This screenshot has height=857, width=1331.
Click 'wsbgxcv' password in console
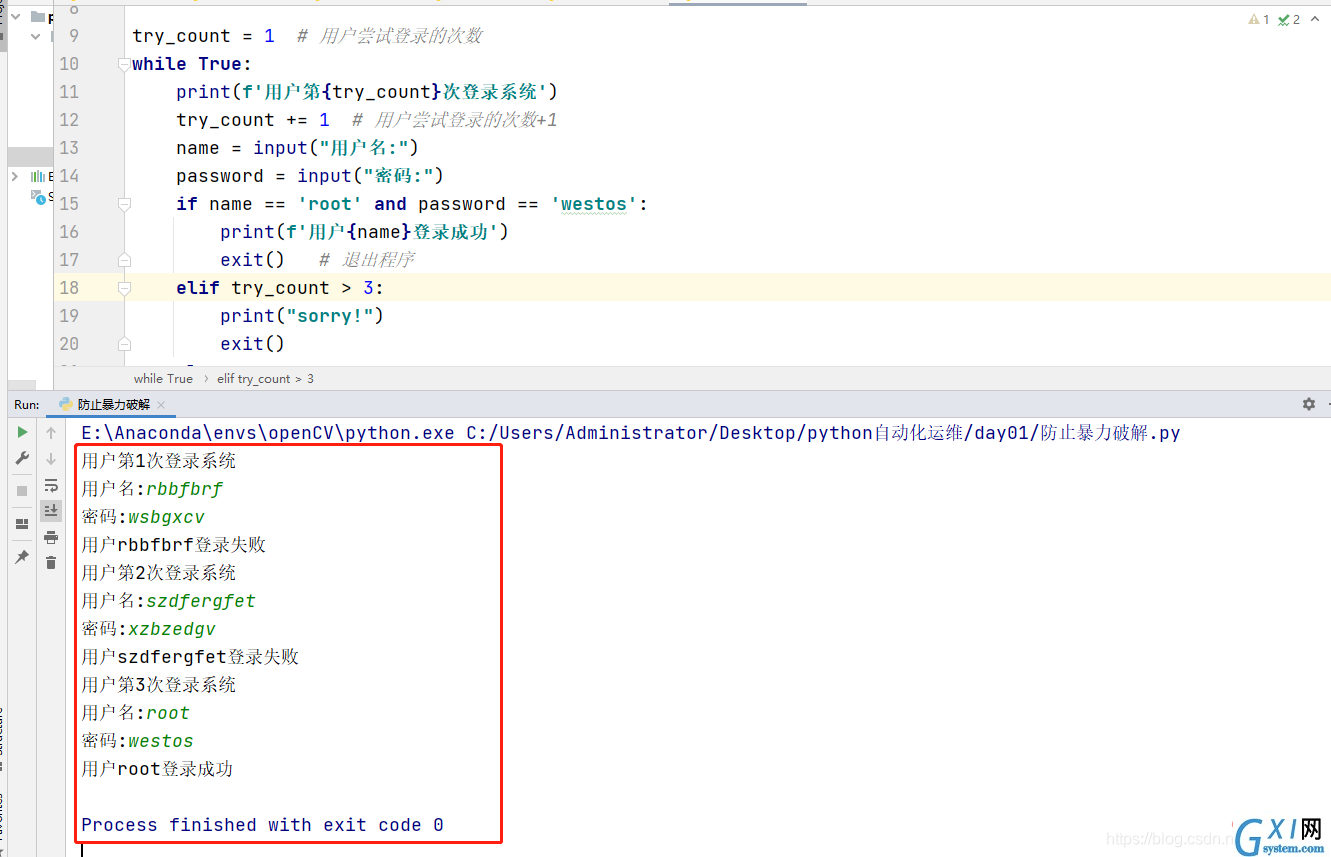tap(166, 517)
